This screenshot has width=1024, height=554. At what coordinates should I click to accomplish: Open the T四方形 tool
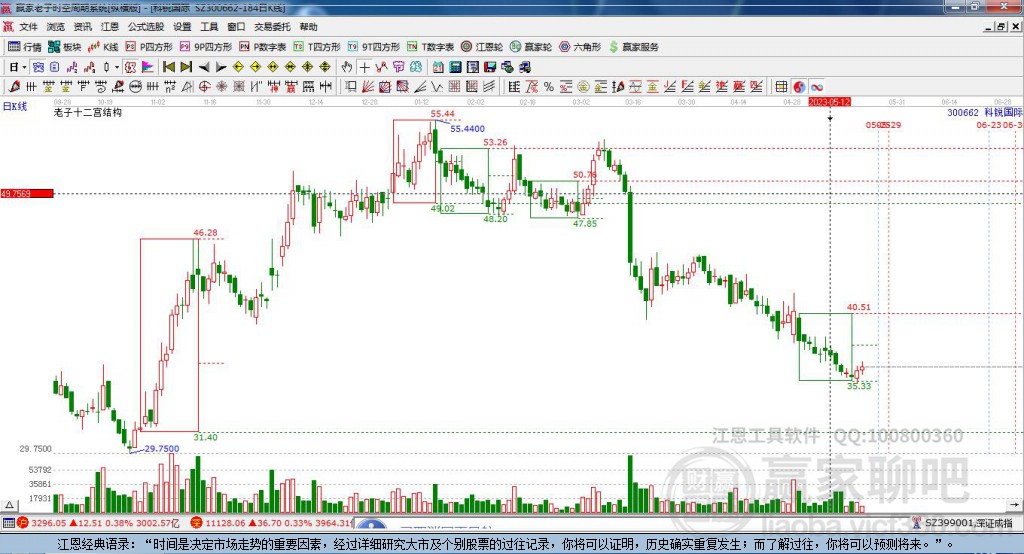[317, 47]
